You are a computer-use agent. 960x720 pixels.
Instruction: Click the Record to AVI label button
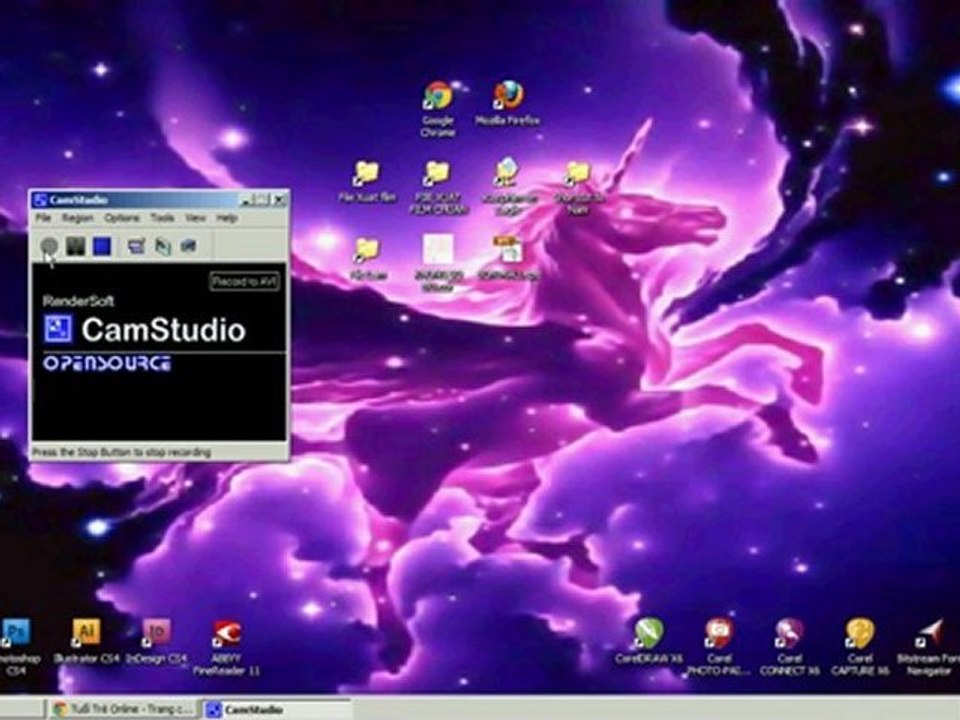tap(244, 282)
